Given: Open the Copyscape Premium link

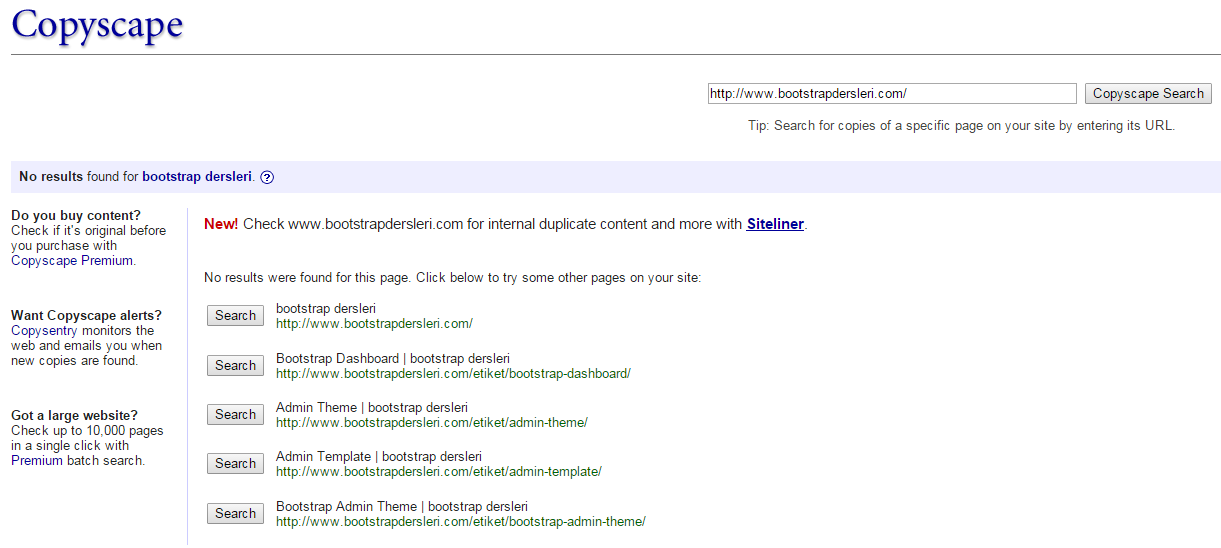Looking at the screenshot, I should pos(72,260).
